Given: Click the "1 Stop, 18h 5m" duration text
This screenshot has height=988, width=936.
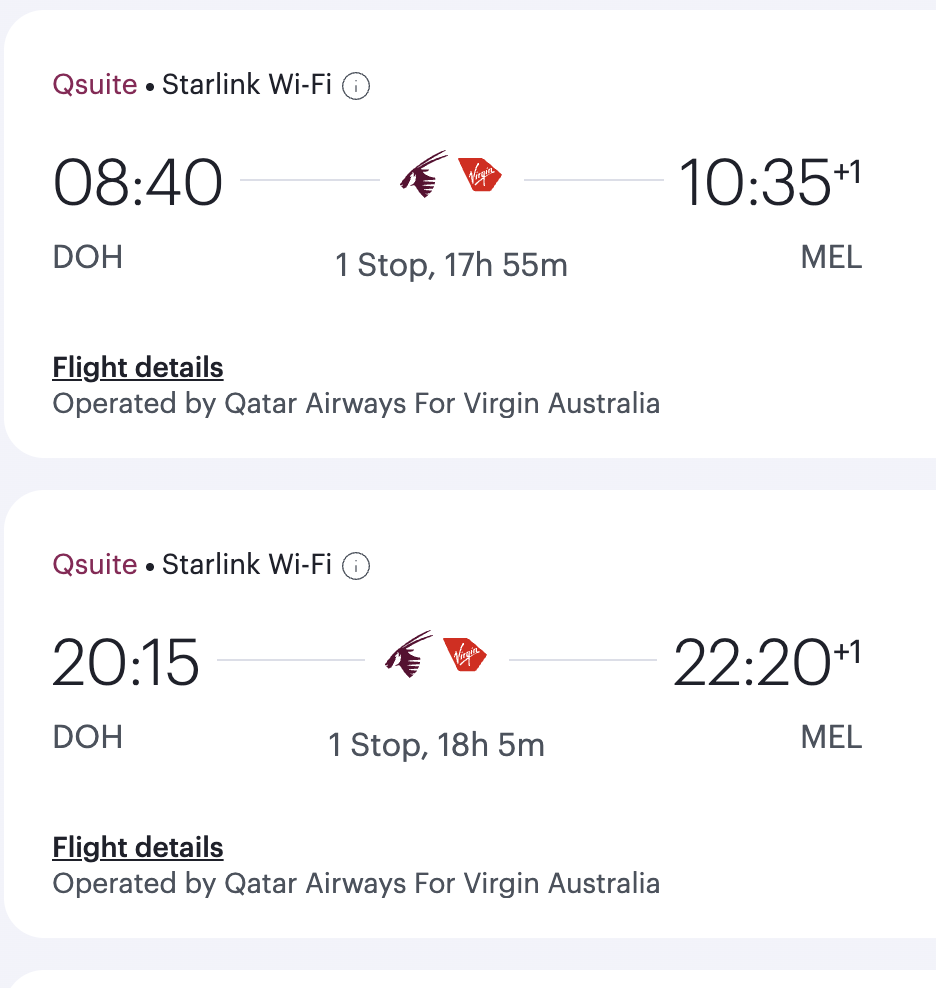Looking at the screenshot, I should click(x=437, y=746).
